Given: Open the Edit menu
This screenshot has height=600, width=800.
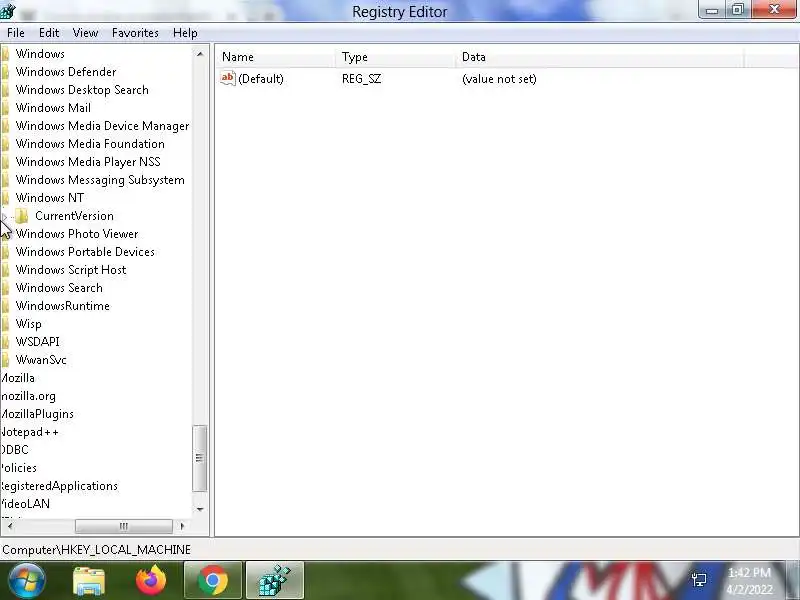Looking at the screenshot, I should [x=49, y=33].
